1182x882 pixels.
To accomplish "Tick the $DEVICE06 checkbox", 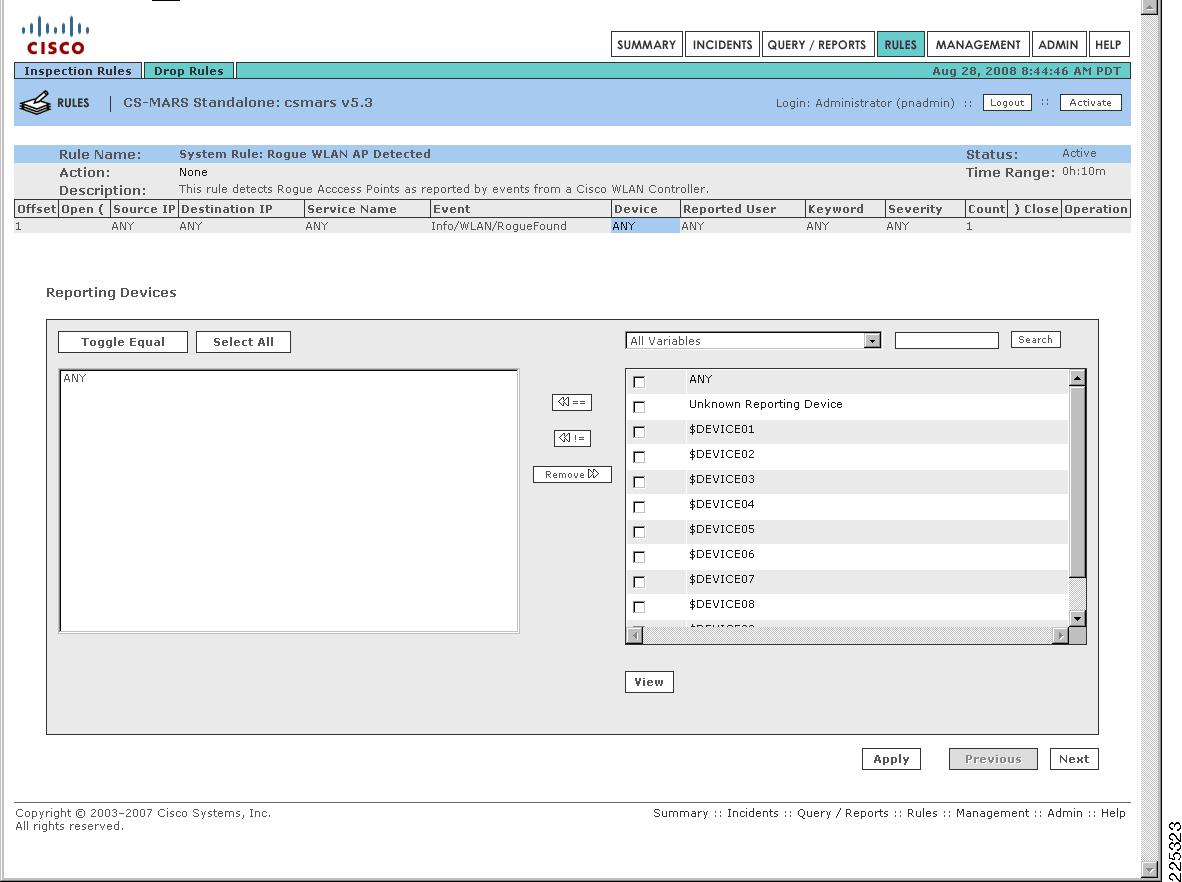I will (639, 557).
